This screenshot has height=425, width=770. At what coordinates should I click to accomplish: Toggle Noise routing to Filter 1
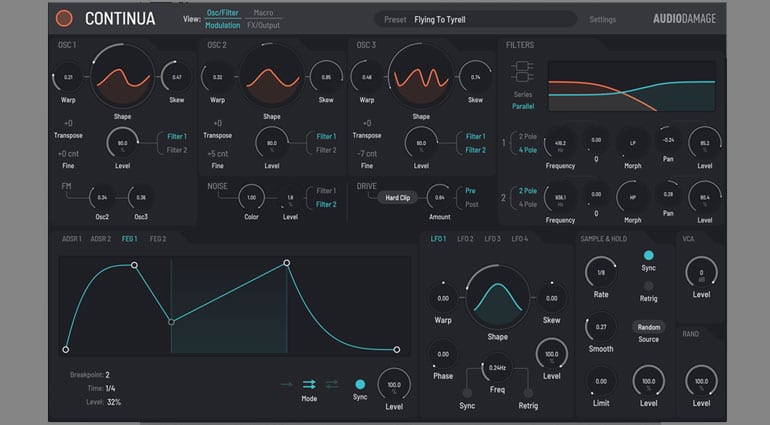326,191
